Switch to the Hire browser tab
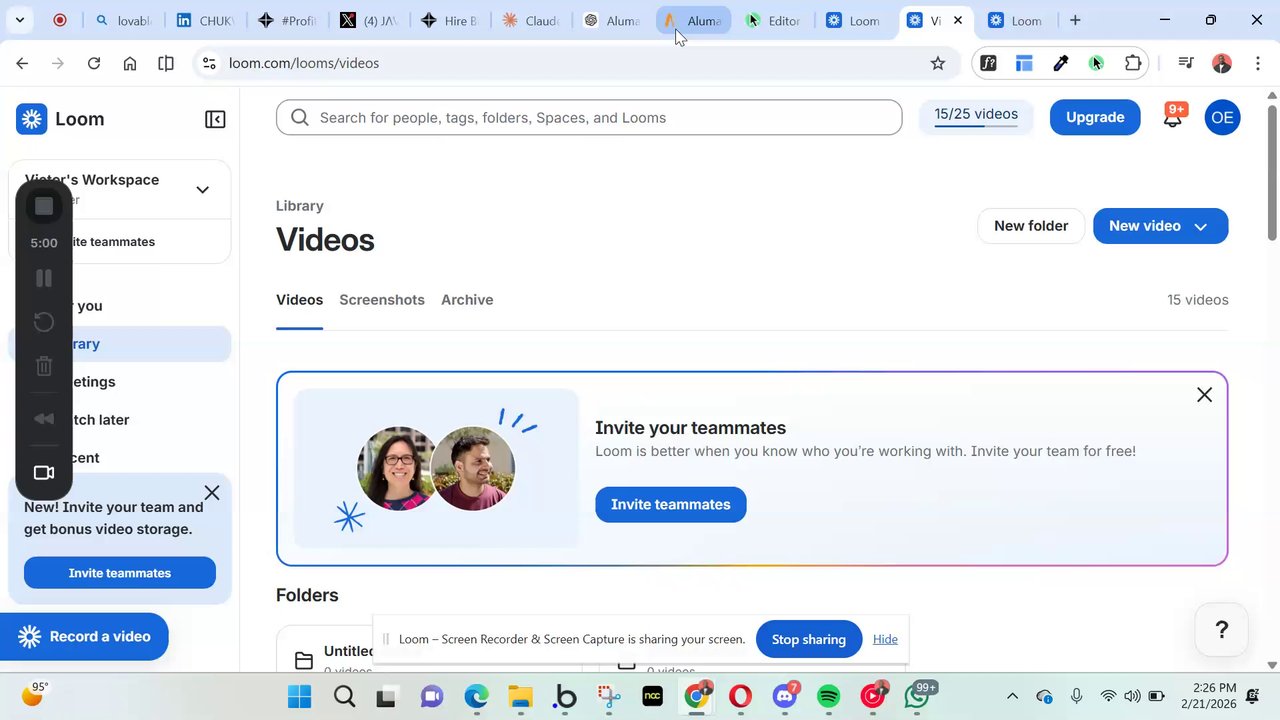Screen dimensions: 1280x720 [x=449, y=20]
